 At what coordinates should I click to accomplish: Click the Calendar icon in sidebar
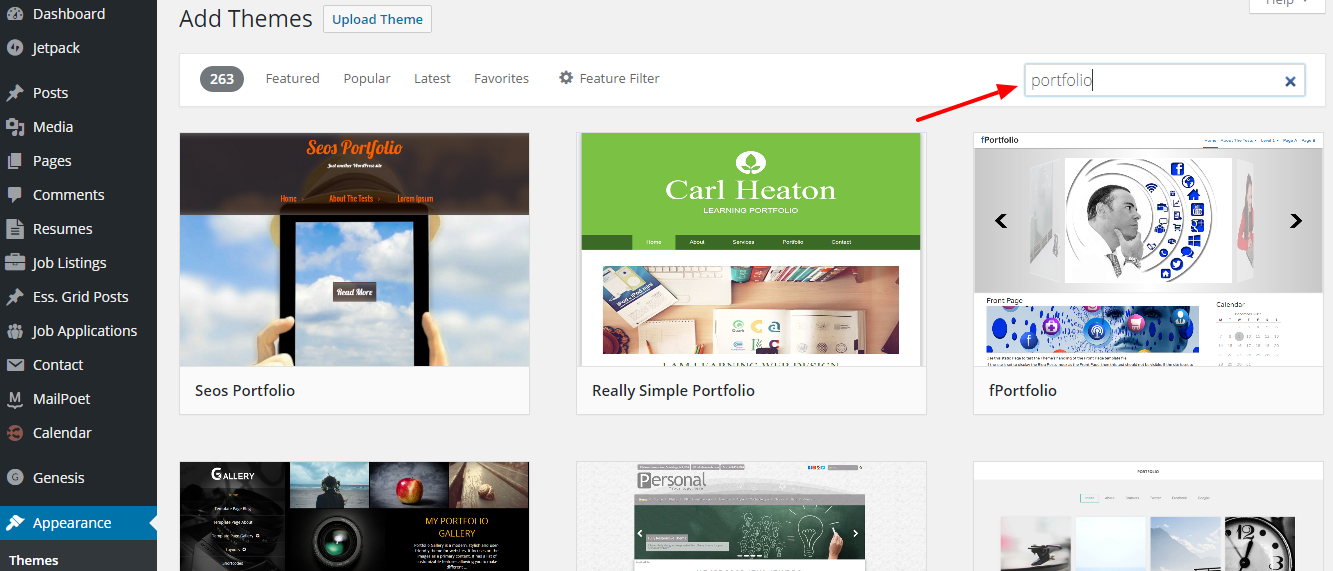(15, 433)
